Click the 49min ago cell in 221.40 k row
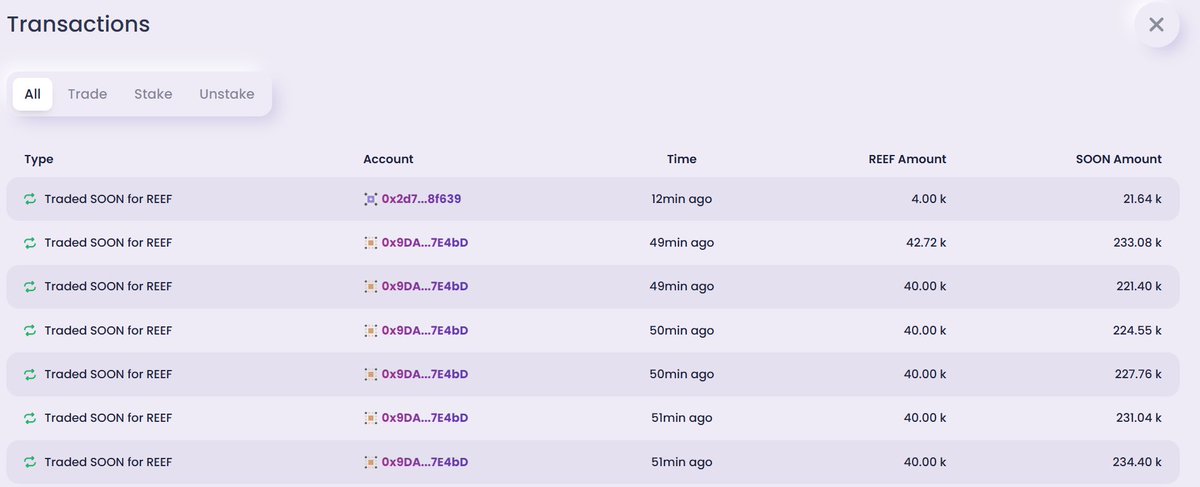Viewport: 1200px width, 487px height. click(x=682, y=286)
